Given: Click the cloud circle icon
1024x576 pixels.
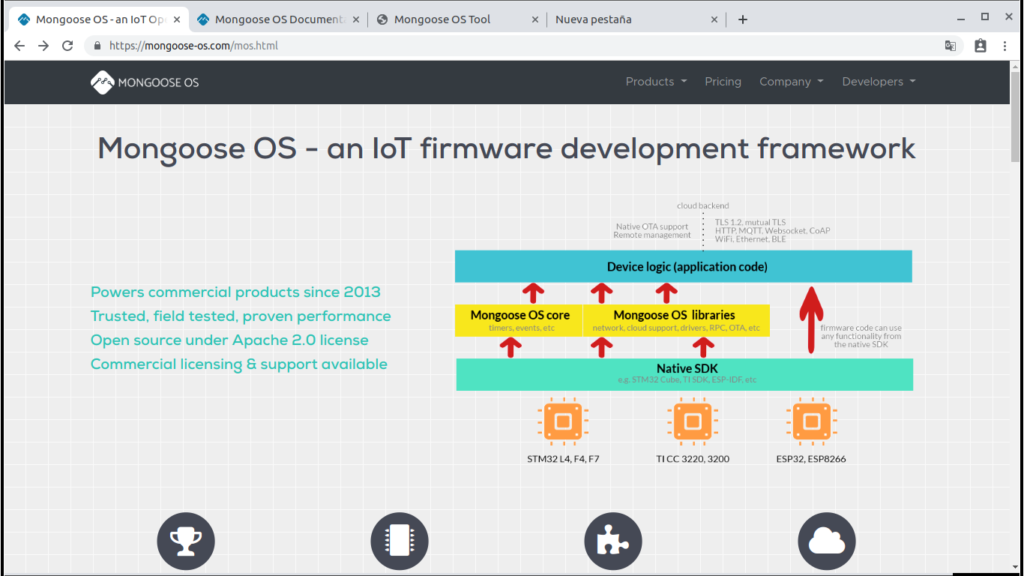Looking at the screenshot, I should [x=826, y=541].
